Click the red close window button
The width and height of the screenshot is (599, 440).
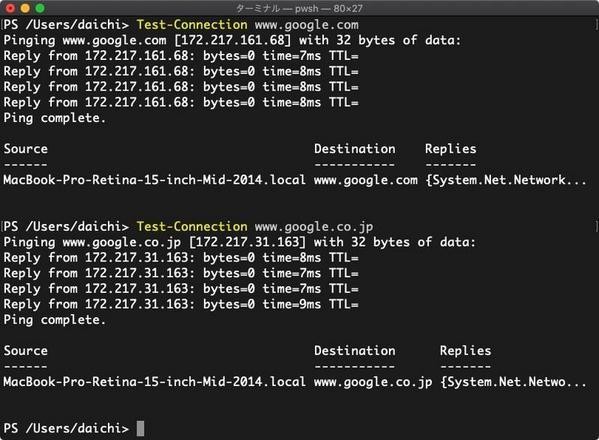click(x=10, y=8)
